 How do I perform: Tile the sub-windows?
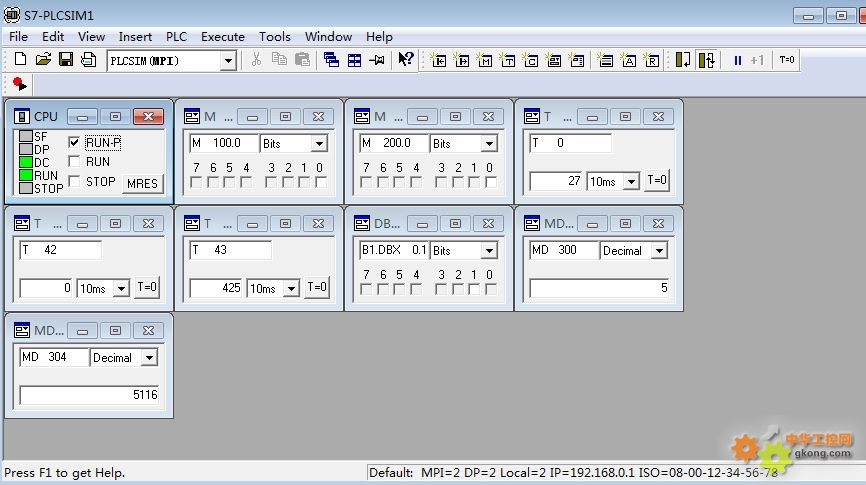coord(355,60)
